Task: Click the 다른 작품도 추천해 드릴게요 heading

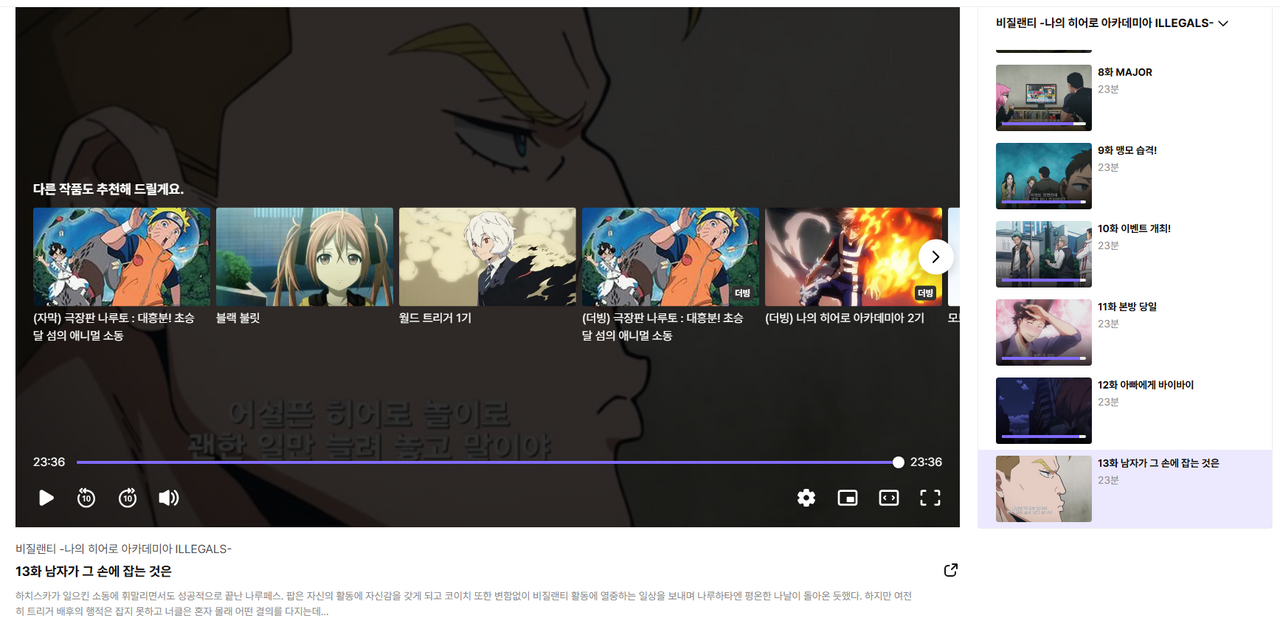Action: [108, 189]
